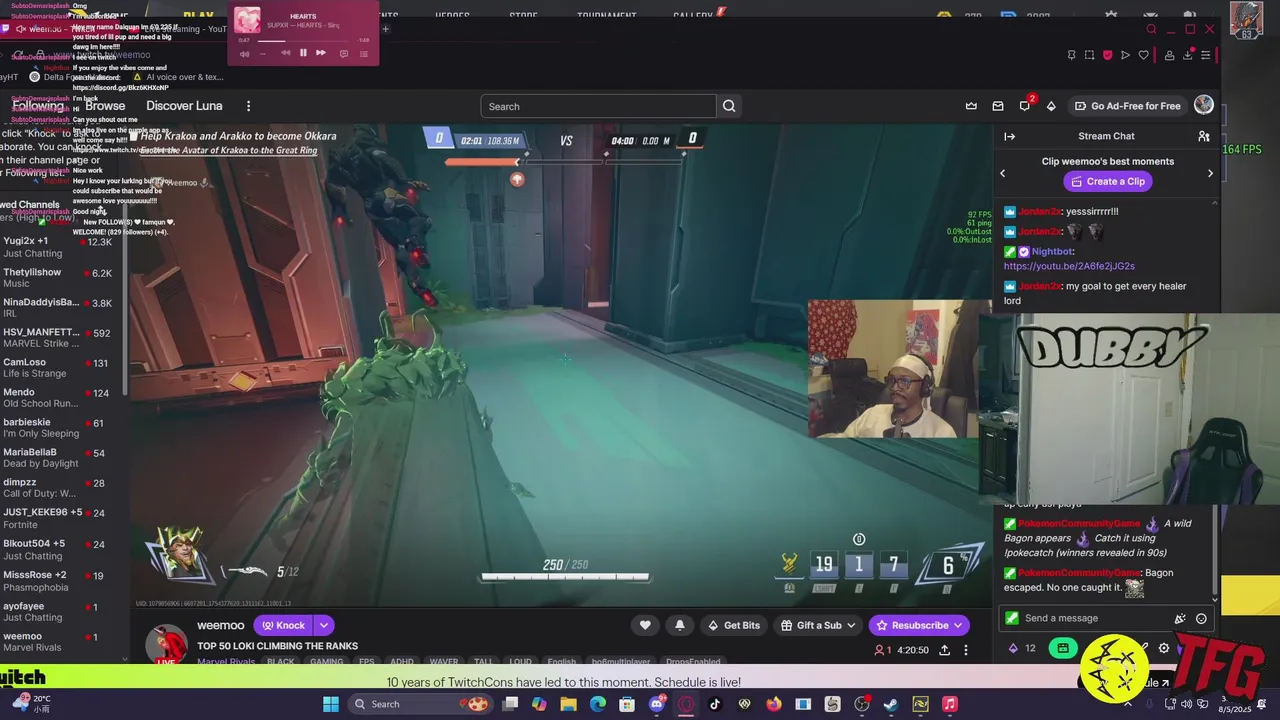The height and width of the screenshot is (720, 1280).
Task: Open the chat community users list
Action: (1204, 136)
